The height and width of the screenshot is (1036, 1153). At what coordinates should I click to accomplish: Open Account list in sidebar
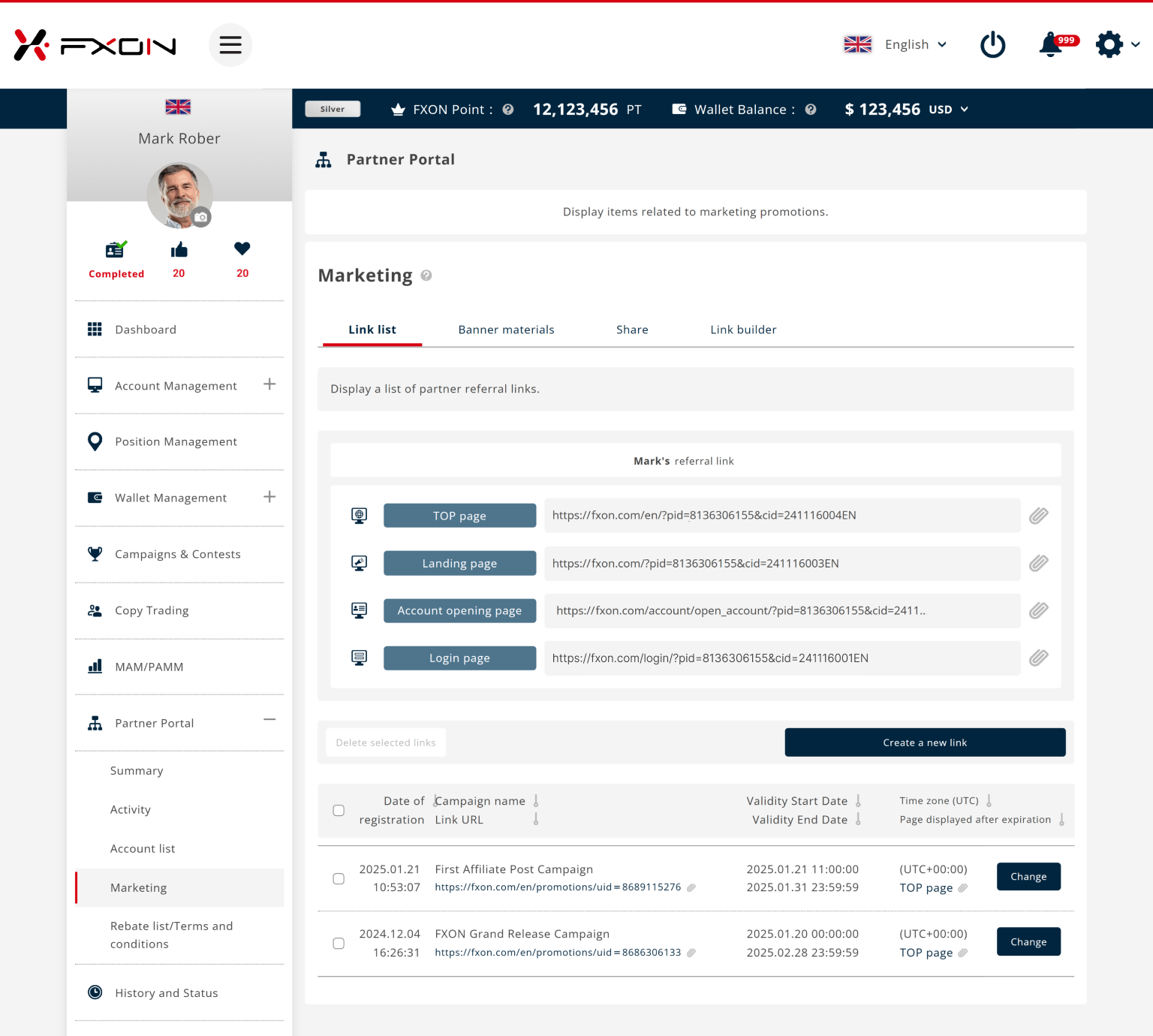tap(143, 849)
